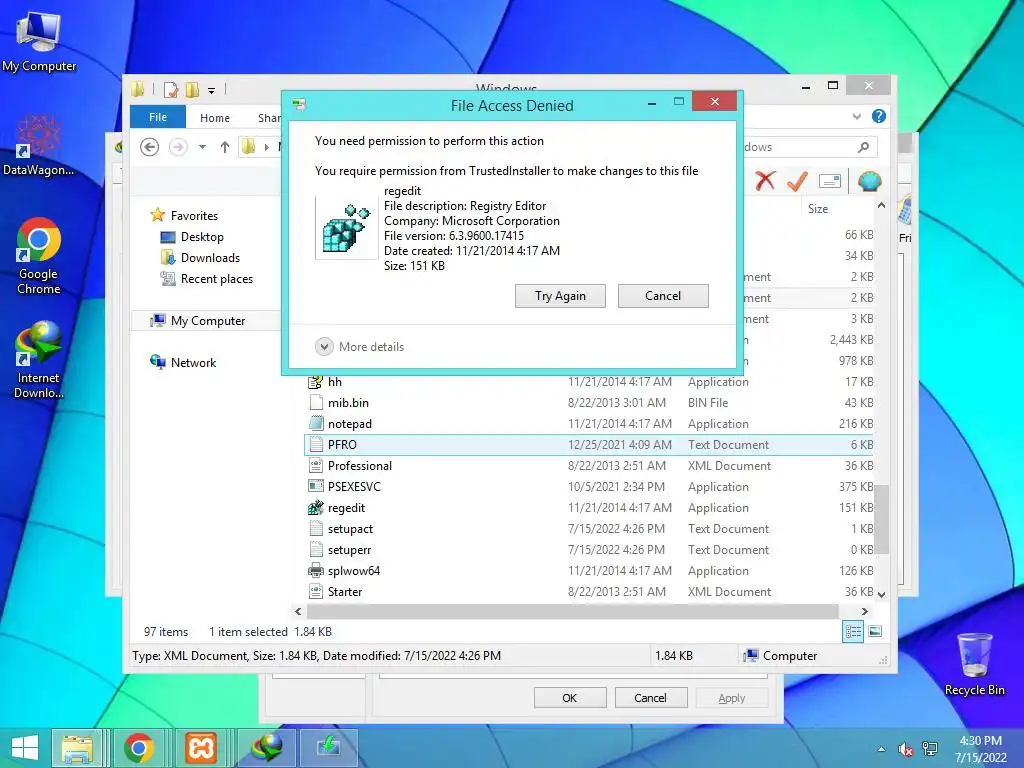The height and width of the screenshot is (768, 1024).
Task: Select the setuperr text document
Action: [x=590, y=549]
